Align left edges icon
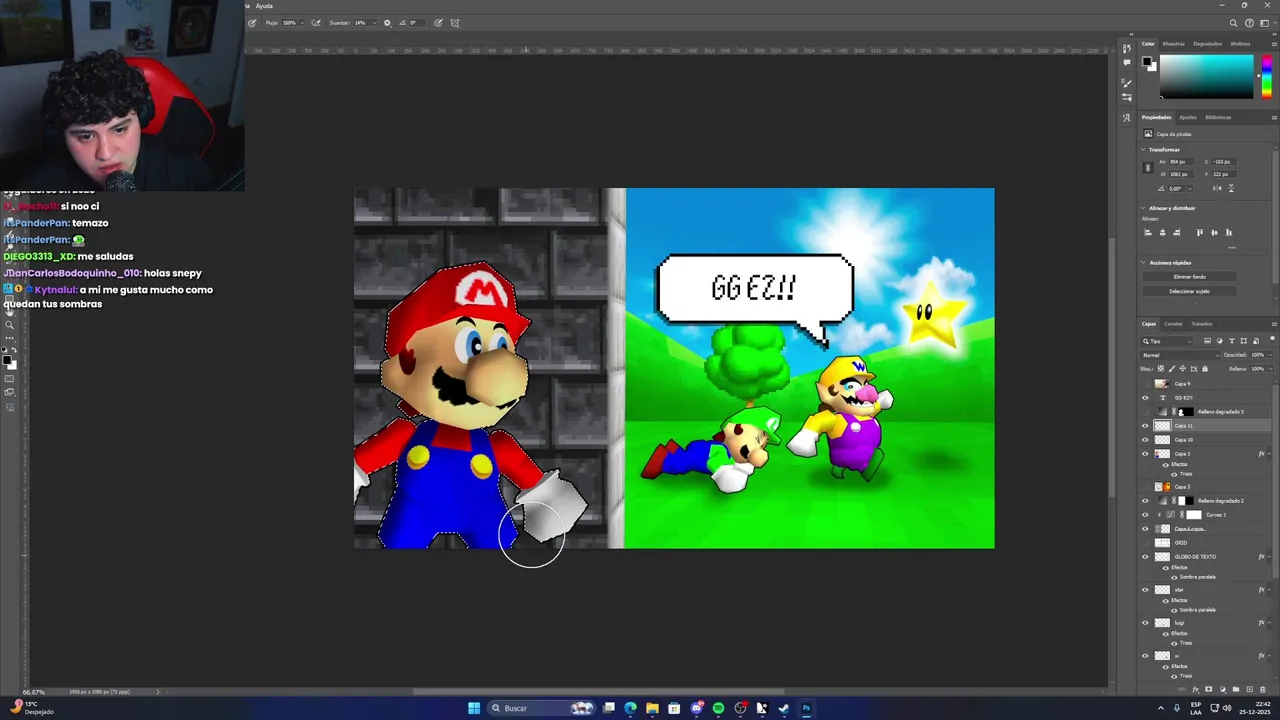 (x=1148, y=232)
